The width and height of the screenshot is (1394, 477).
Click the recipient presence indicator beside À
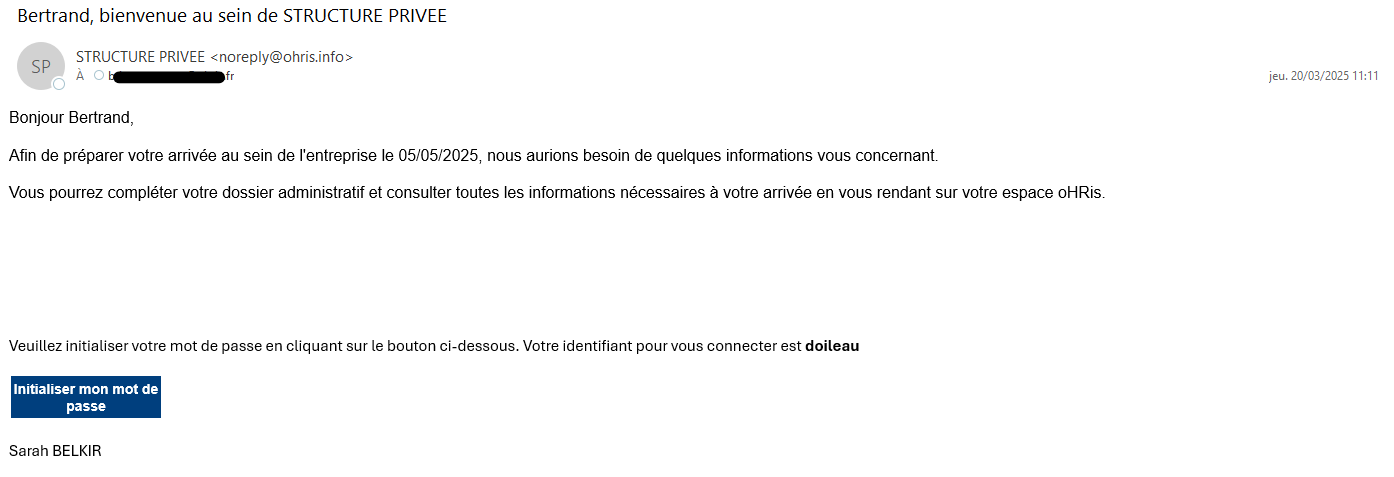point(98,76)
